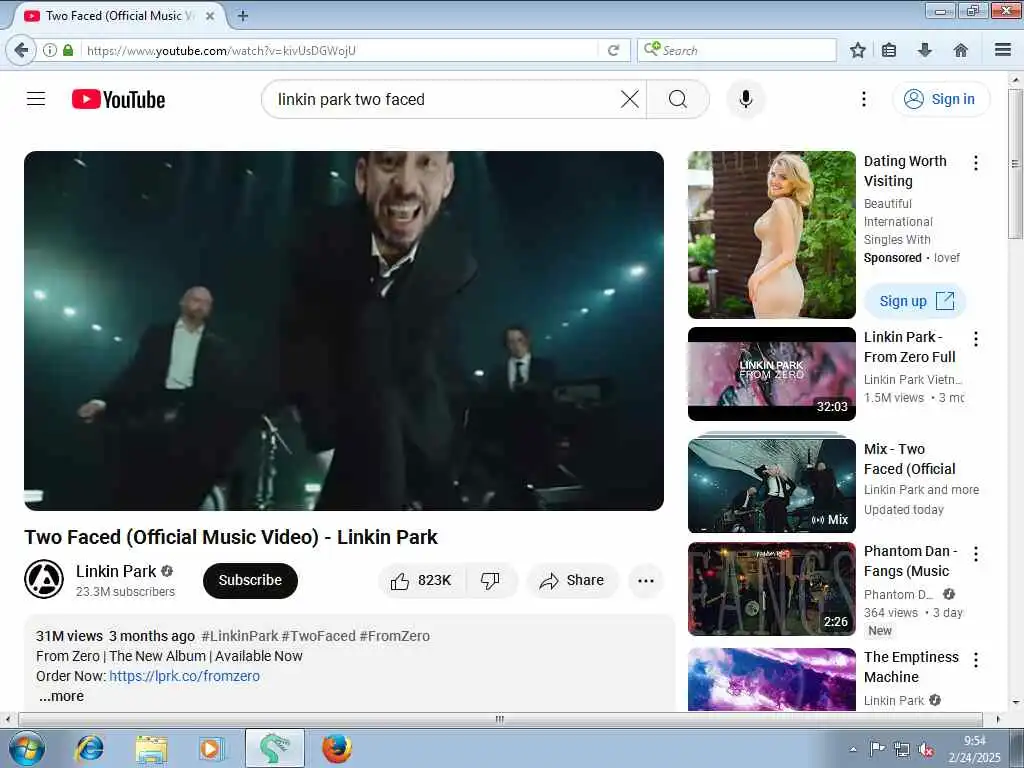Select The Emptiness Machine title

pos(911,667)
